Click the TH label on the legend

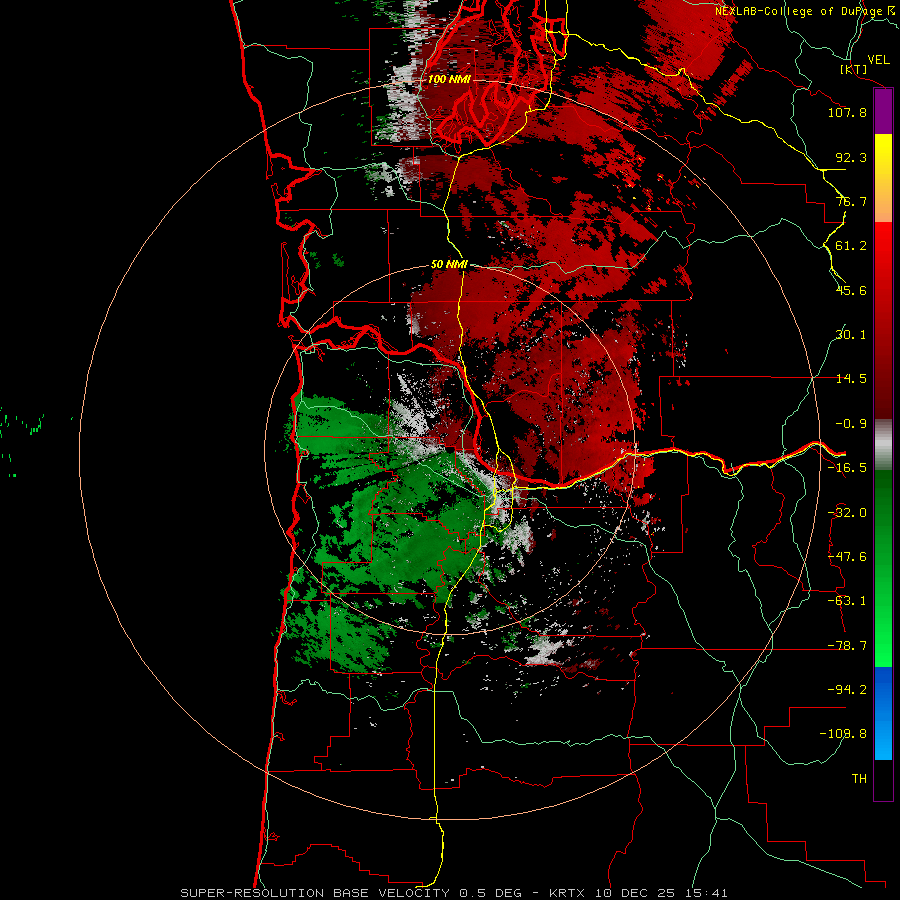coord(859,779)
